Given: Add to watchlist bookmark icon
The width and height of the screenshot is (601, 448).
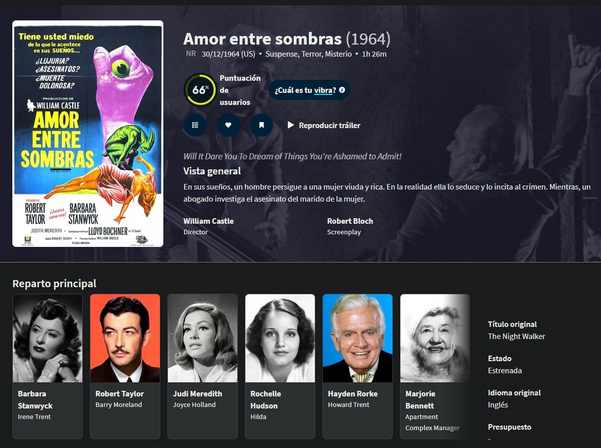Looking at the screenshot, I should point(261,125).
